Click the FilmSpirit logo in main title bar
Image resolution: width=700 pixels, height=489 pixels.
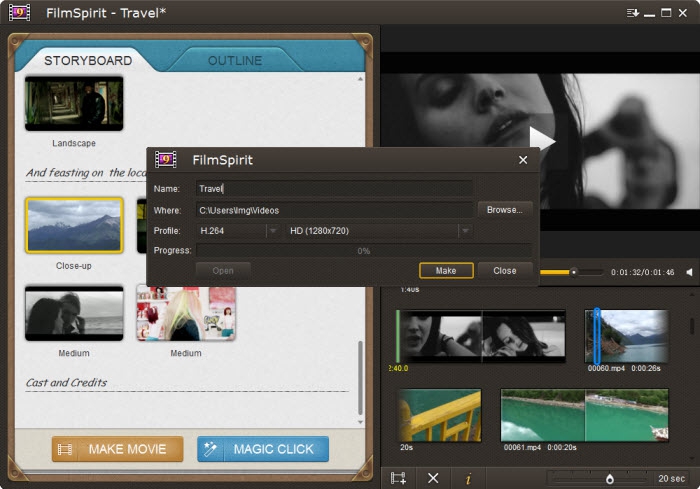pos(19,13)
